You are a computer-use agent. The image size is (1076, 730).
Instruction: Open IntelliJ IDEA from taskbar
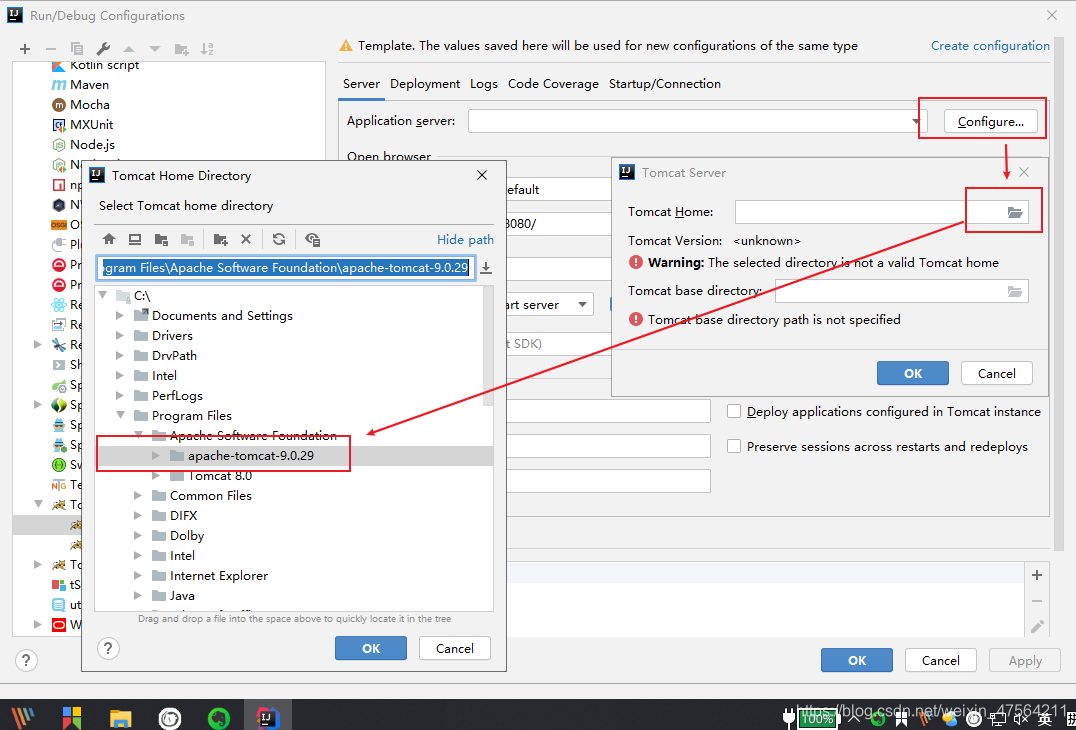coord(268,716)
